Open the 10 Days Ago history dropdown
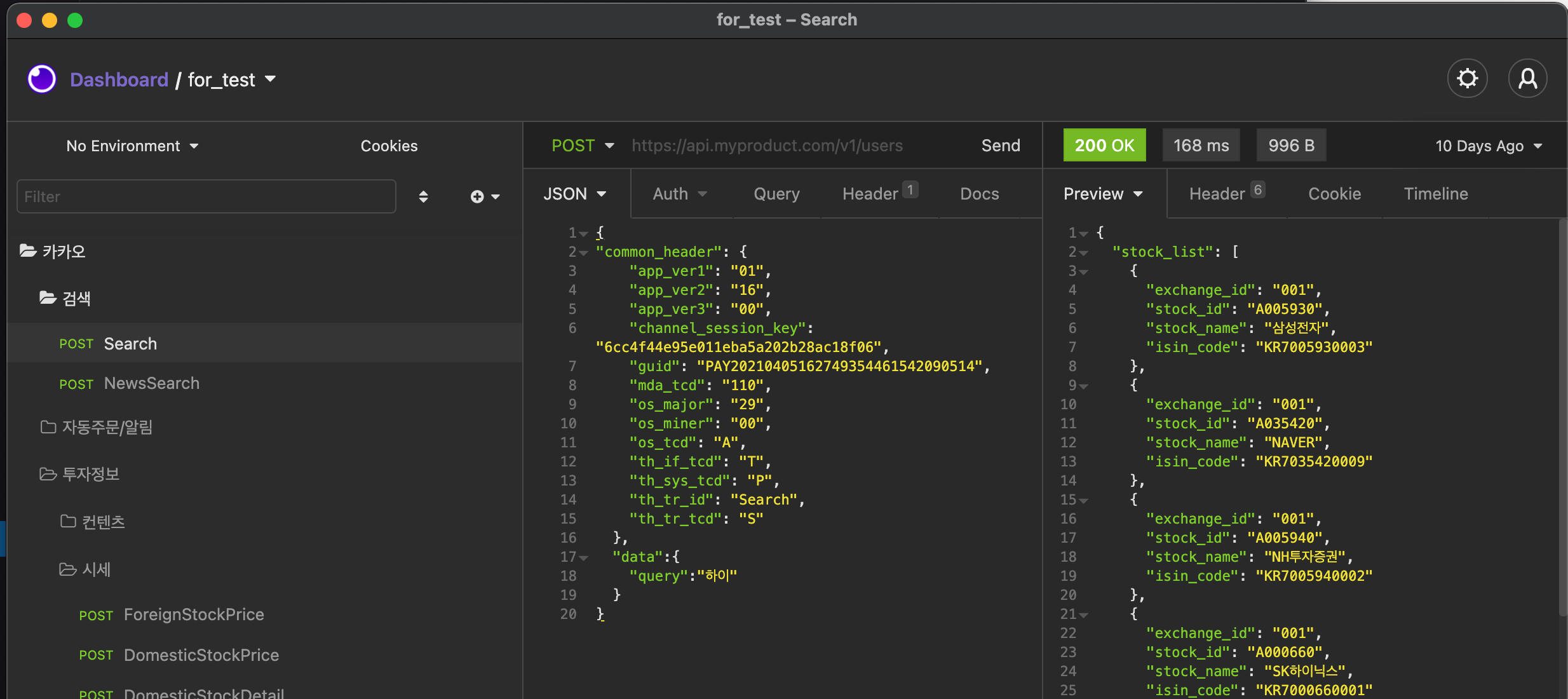Image resolution: width=1568 pixels, height=699 pixels. pyautogui.click(x=1487, y=146)
